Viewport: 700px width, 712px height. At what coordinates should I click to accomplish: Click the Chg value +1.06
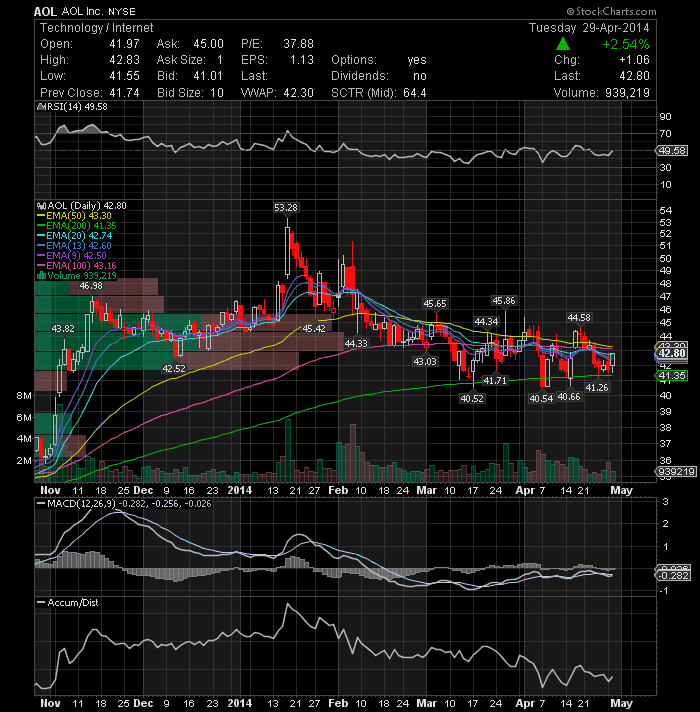[634, 59]
